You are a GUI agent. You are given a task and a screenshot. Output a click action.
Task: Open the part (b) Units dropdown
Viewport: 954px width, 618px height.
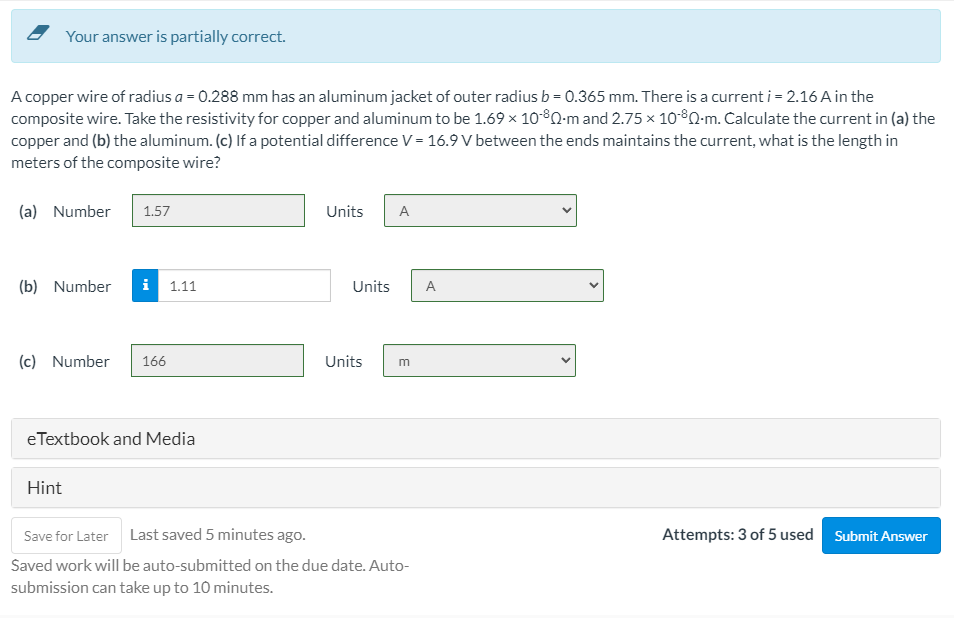(506, 286)
